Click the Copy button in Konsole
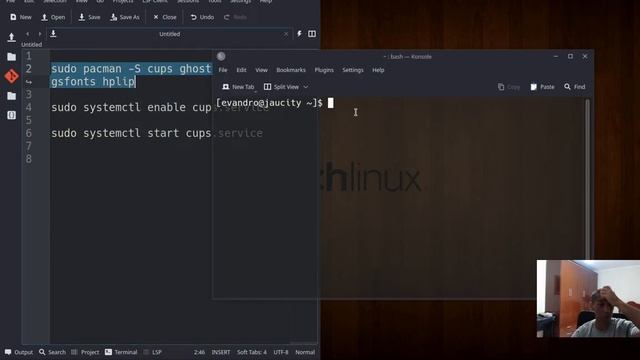This screenshot has height=360, width=640. (509, 87)
